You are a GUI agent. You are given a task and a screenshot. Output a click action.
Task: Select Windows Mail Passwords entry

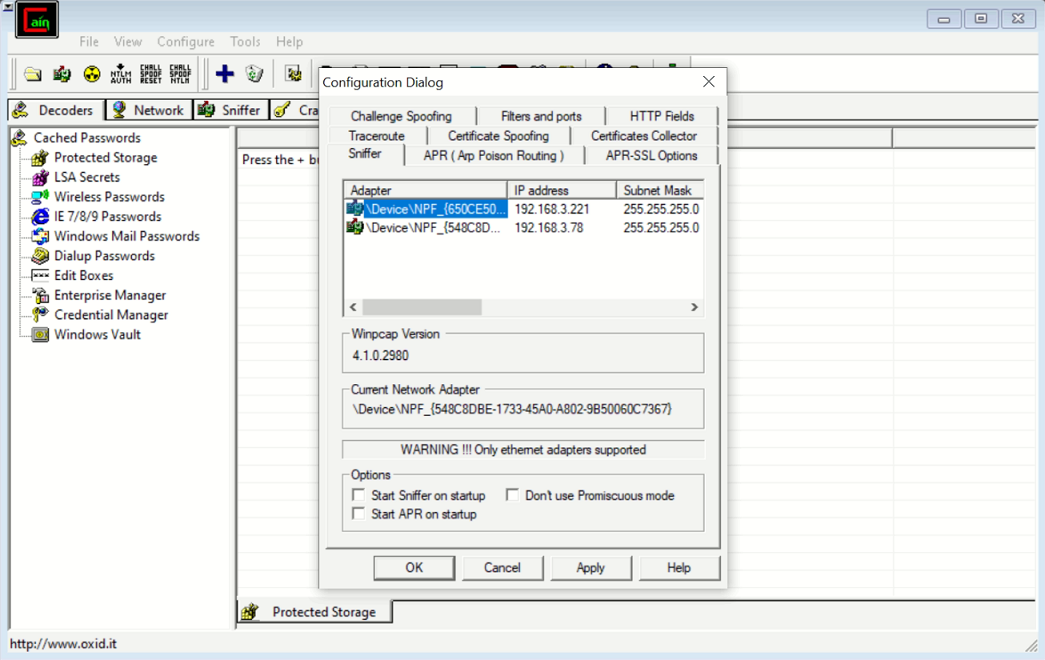click(x=127, y=236)
